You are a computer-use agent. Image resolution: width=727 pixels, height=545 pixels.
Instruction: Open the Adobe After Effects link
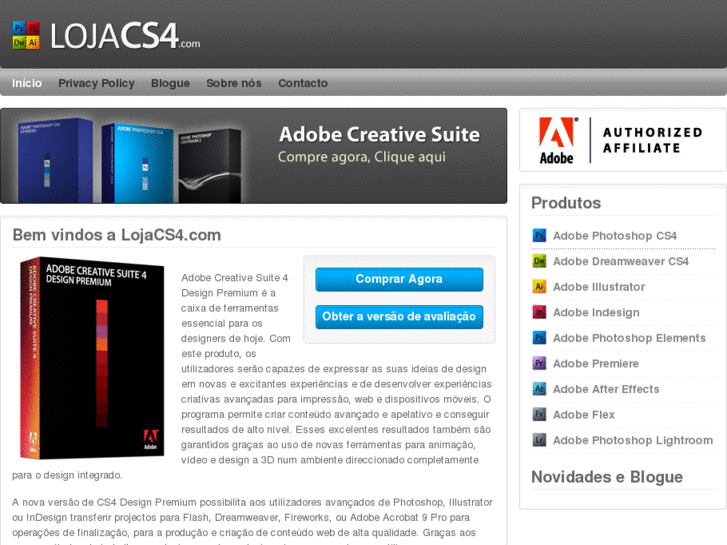click(606, 389)
